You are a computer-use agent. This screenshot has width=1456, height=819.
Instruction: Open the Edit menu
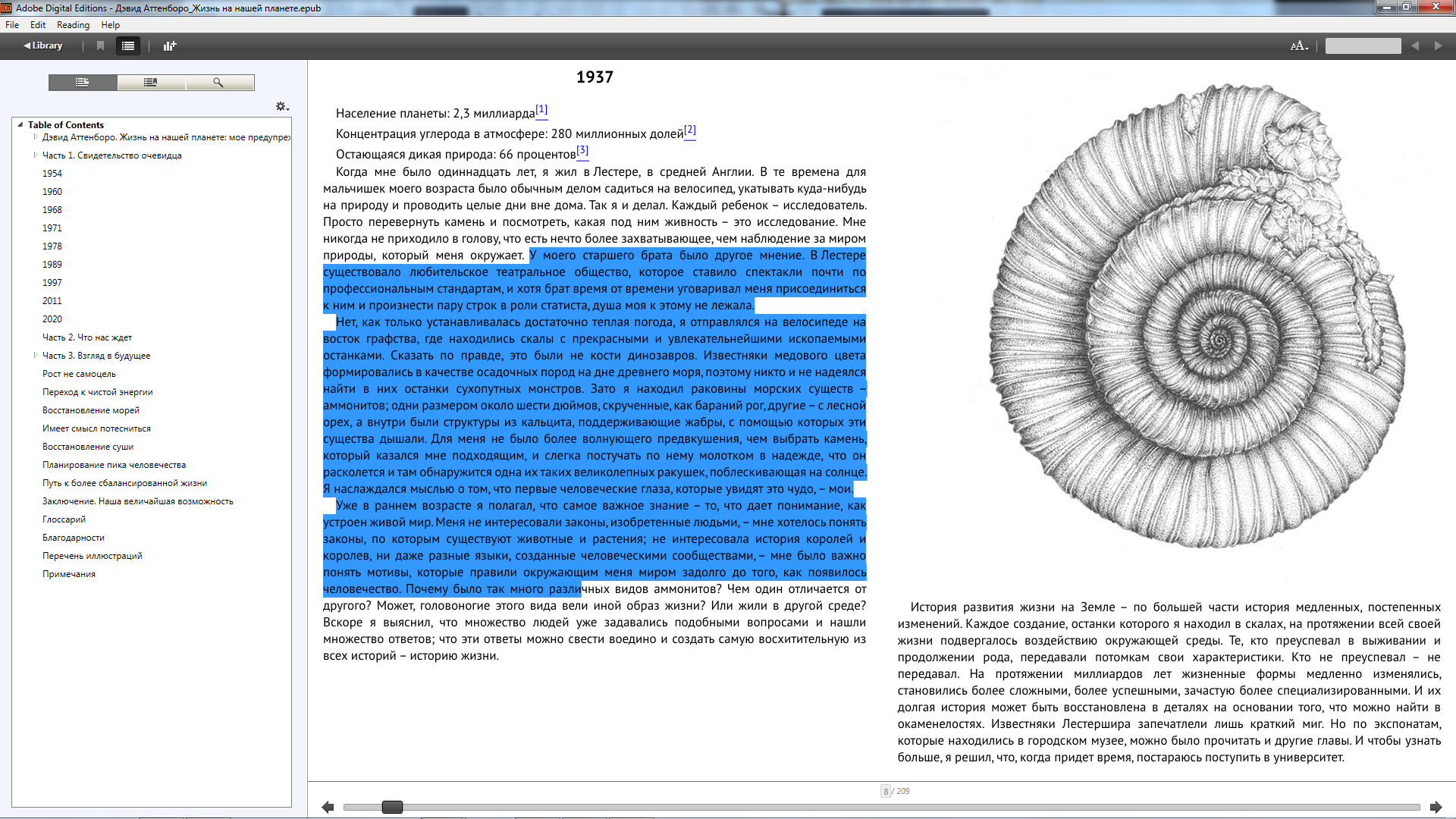[x=38, y=25]
